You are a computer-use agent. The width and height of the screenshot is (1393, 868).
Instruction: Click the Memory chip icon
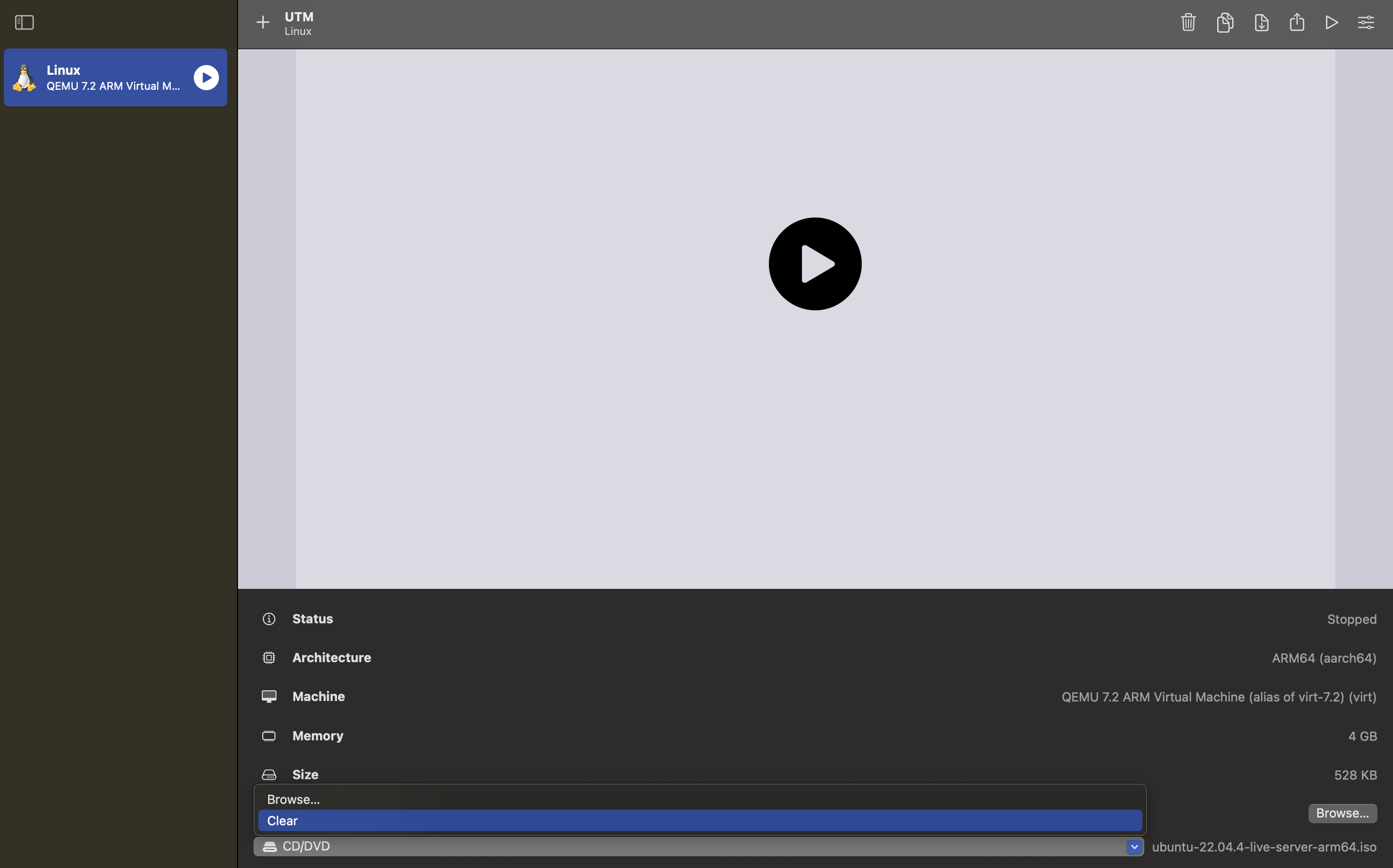point(269,736)
